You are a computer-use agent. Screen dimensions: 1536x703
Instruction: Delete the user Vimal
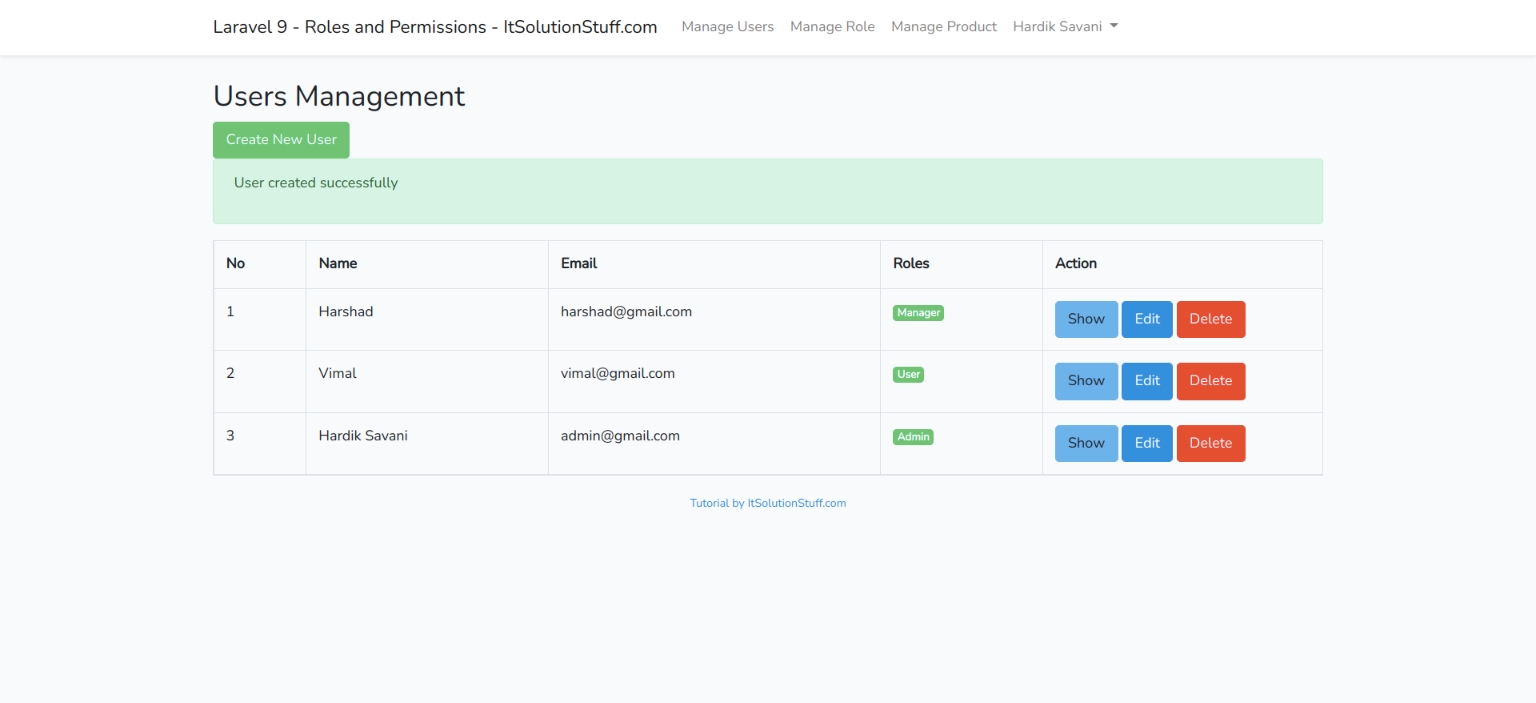(x=1210, y=381)
